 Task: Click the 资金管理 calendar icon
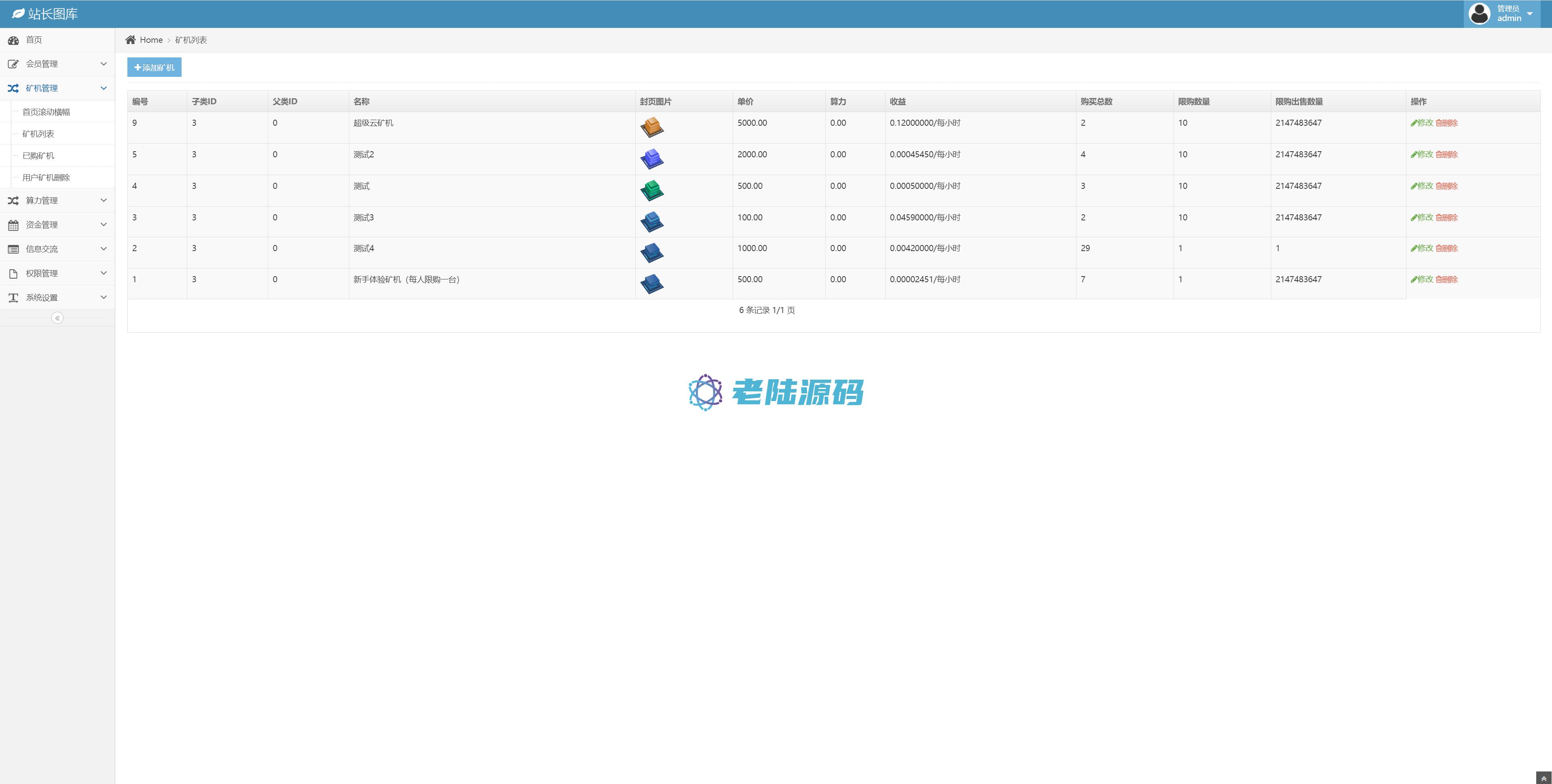13,225
